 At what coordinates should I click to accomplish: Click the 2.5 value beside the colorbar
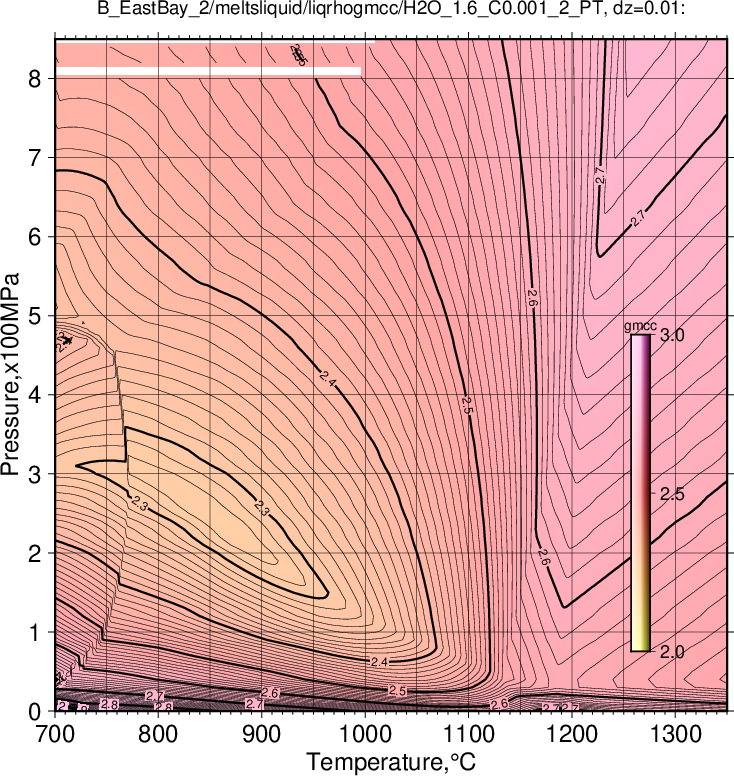pyautogui.click(x=673, y=494)
